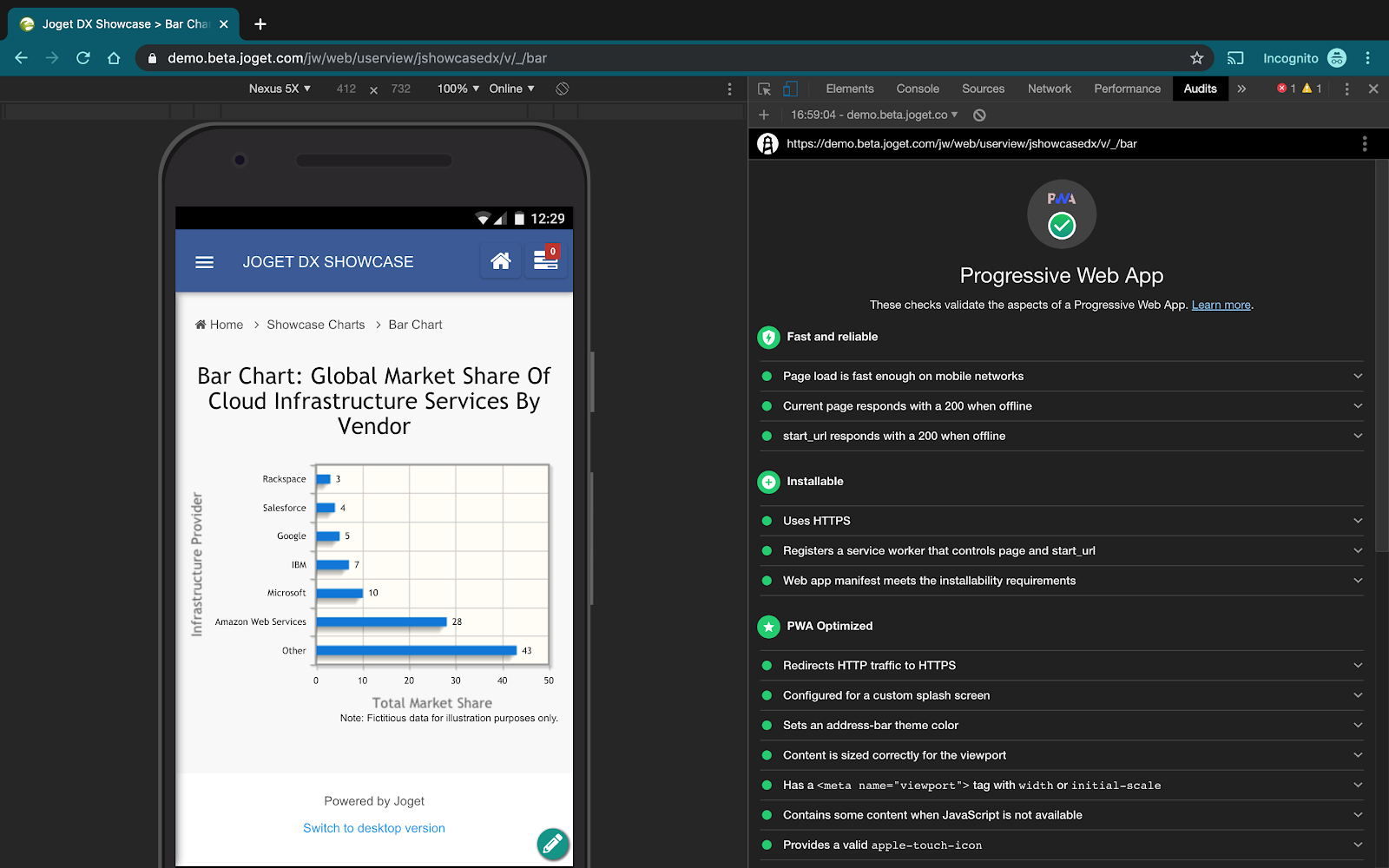The height and width of the screenshot is (868, 1389).
Task: Click the Incognito profile icon
Action: [x=1337, y=58]
